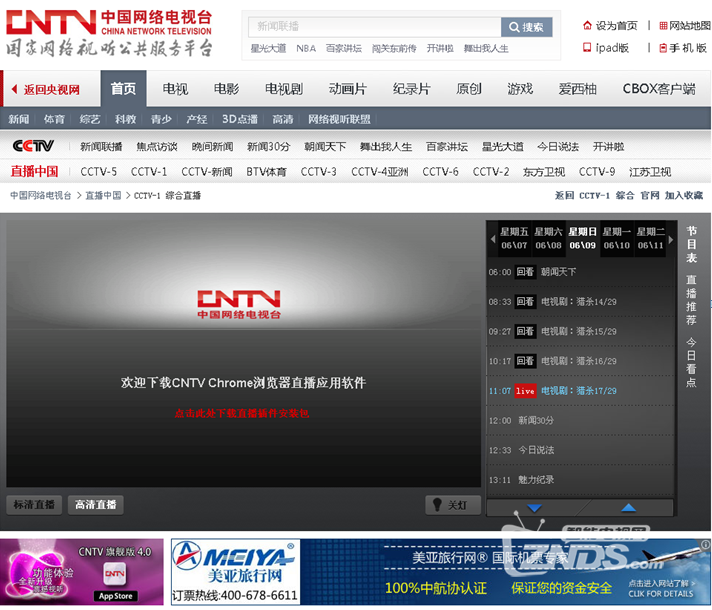This screenshot has height=610, width=712.
Task: Select the 星期五 06\07 schedule tab
Action: tap(514, 239)
